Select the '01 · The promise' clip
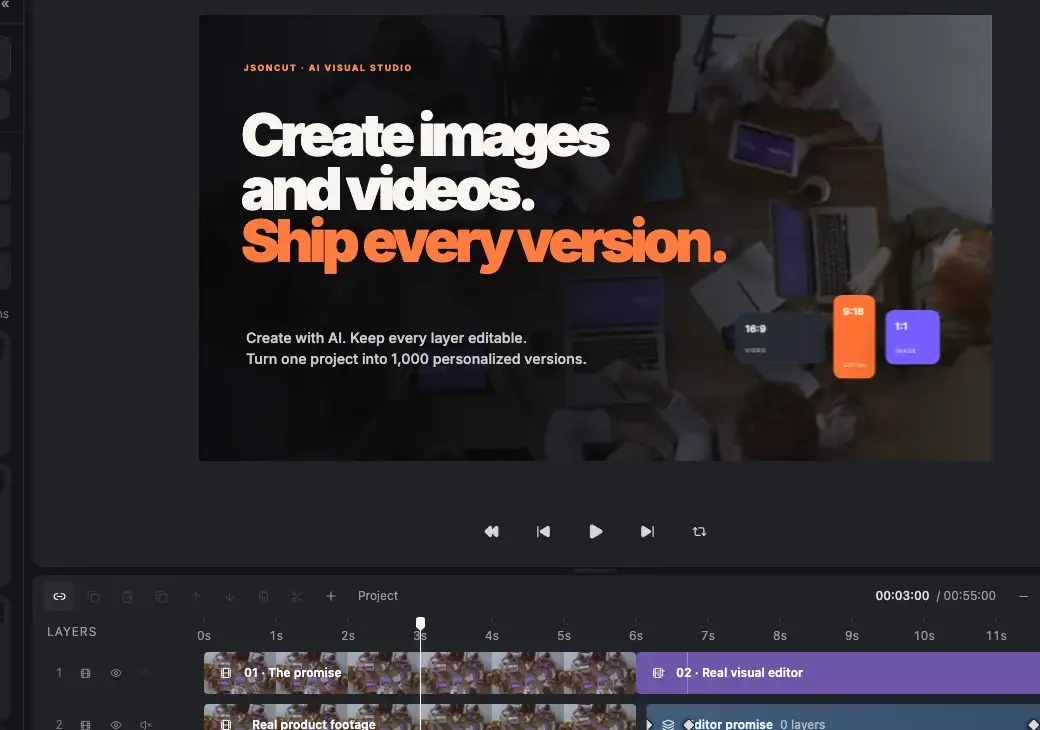Screen dimensions: 1040x730 click(x=419, y=673)
